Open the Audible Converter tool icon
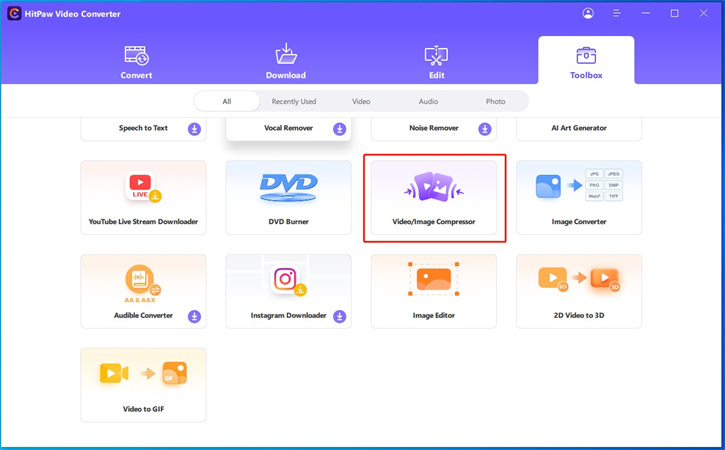 143,284
